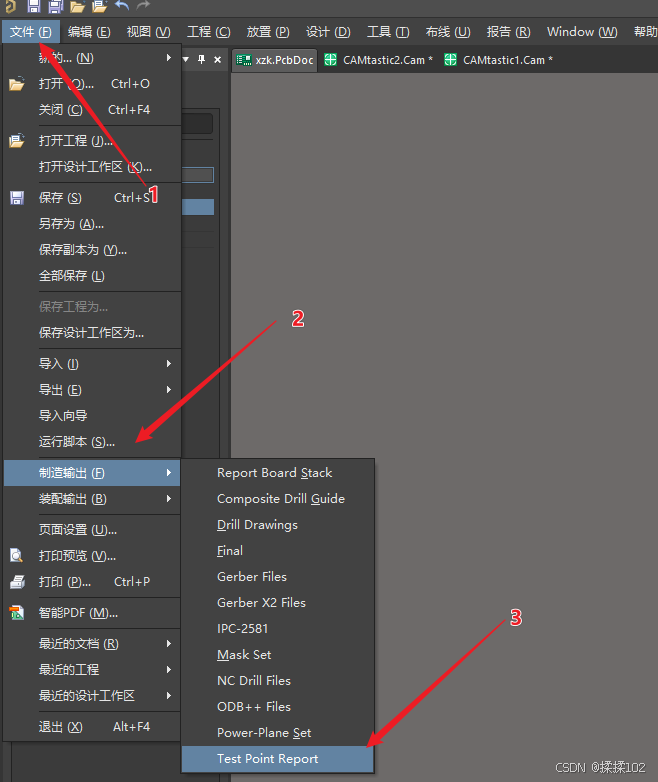Close the side panel with X icon
The width and height of the screenshot is (658, 782).
[218, 60]
